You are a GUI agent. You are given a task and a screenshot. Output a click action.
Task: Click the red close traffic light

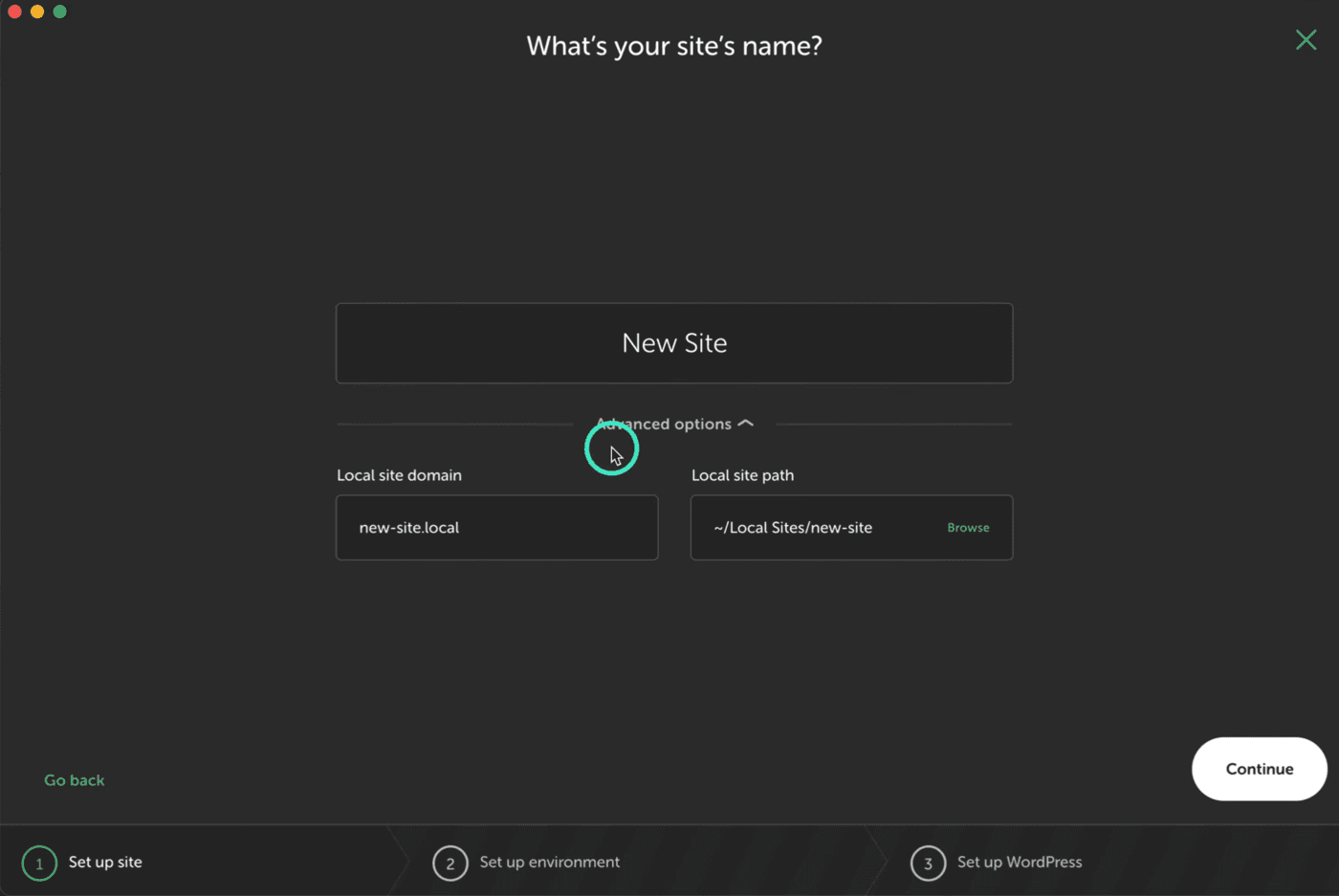(14, 11)
